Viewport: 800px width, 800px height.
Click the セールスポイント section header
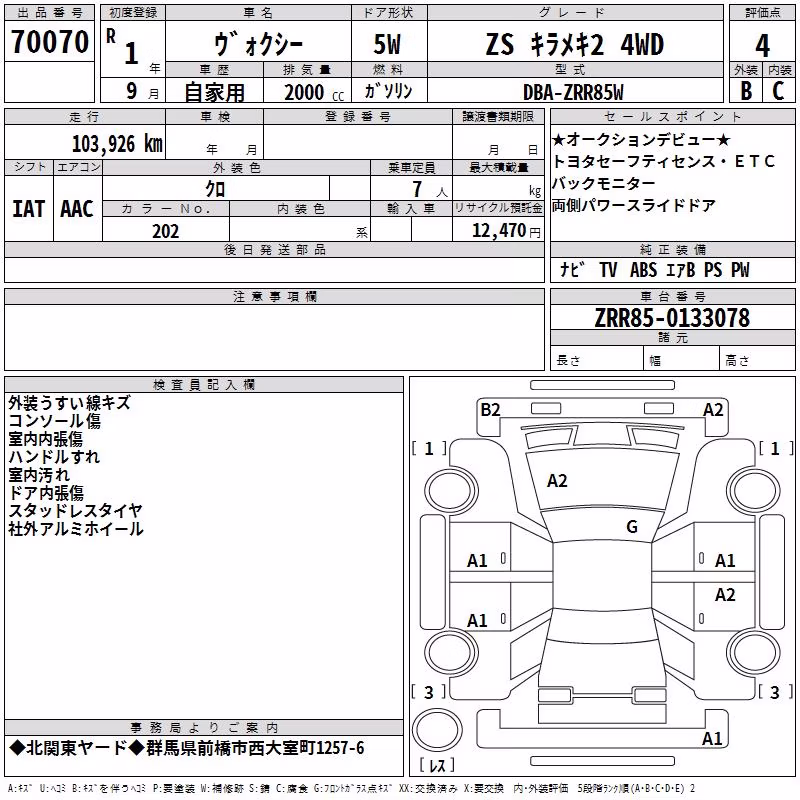click(x=672, y=116)
